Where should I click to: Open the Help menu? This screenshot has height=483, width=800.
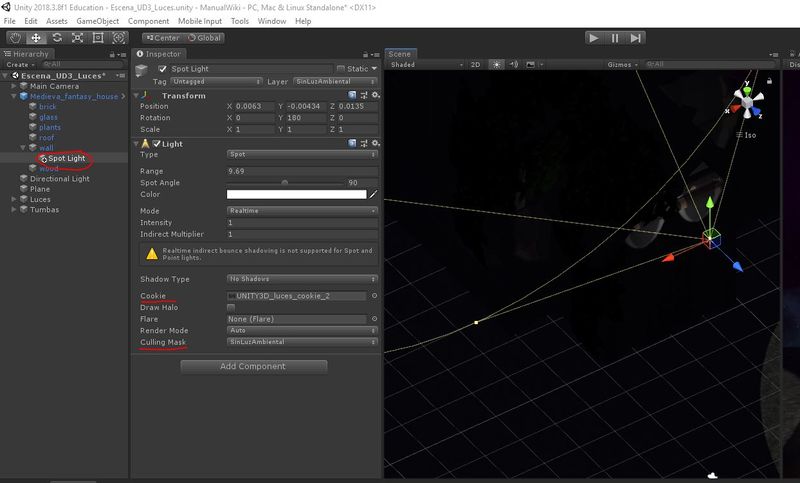click(303, 21)
